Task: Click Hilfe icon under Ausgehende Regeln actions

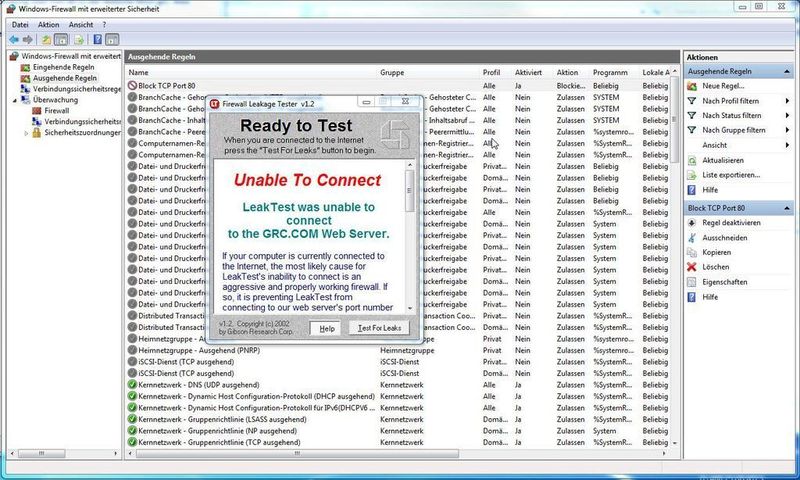Action: pos(692,190)
